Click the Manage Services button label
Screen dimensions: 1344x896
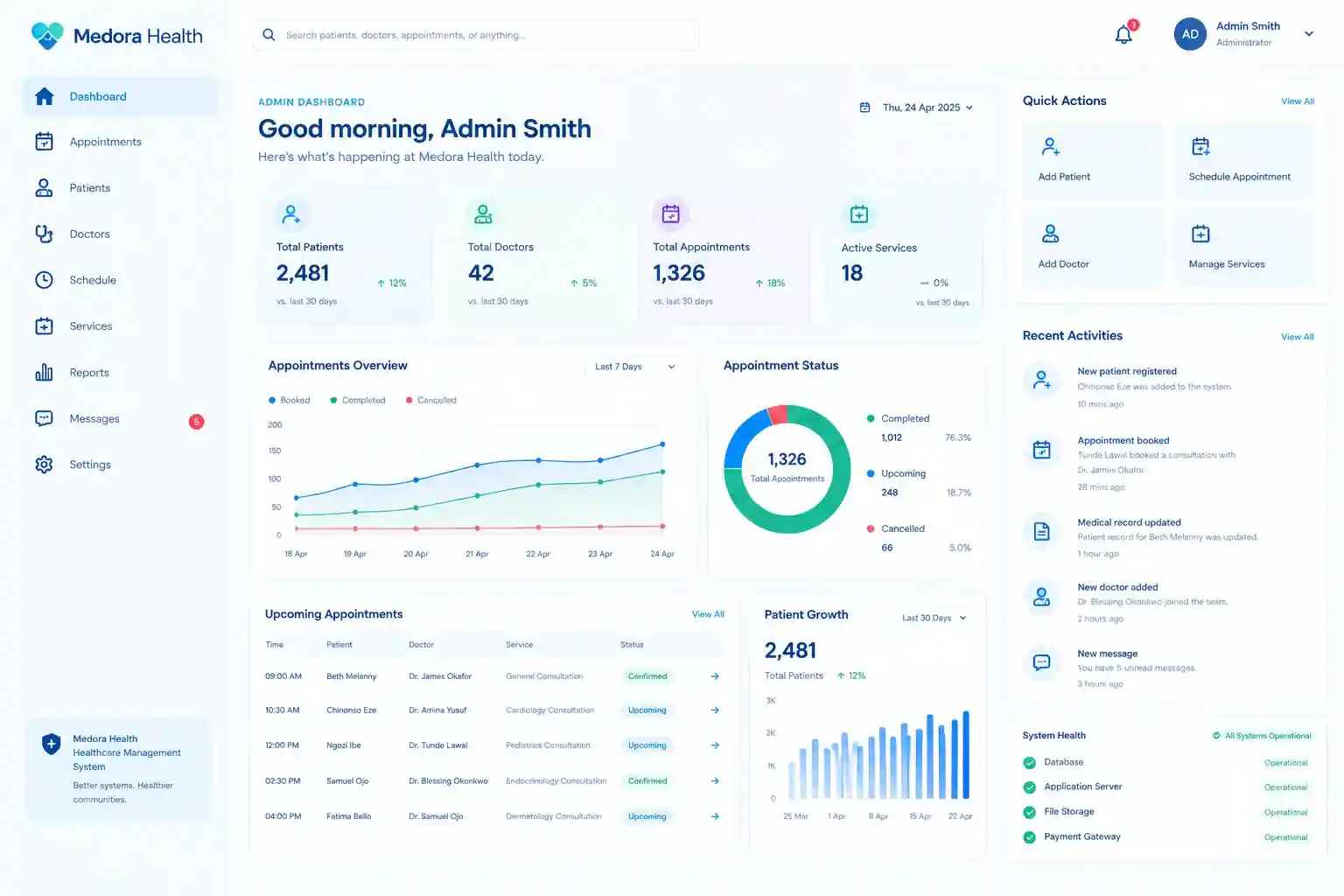tap(1227, 264)
